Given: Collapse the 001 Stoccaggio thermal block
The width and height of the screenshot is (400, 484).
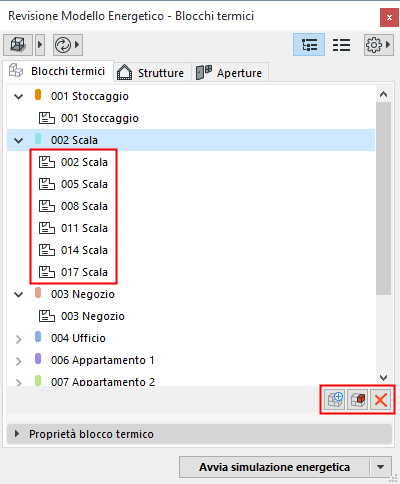Looking at the screenshot, I should pyautogui.click(x=19, y=96).
